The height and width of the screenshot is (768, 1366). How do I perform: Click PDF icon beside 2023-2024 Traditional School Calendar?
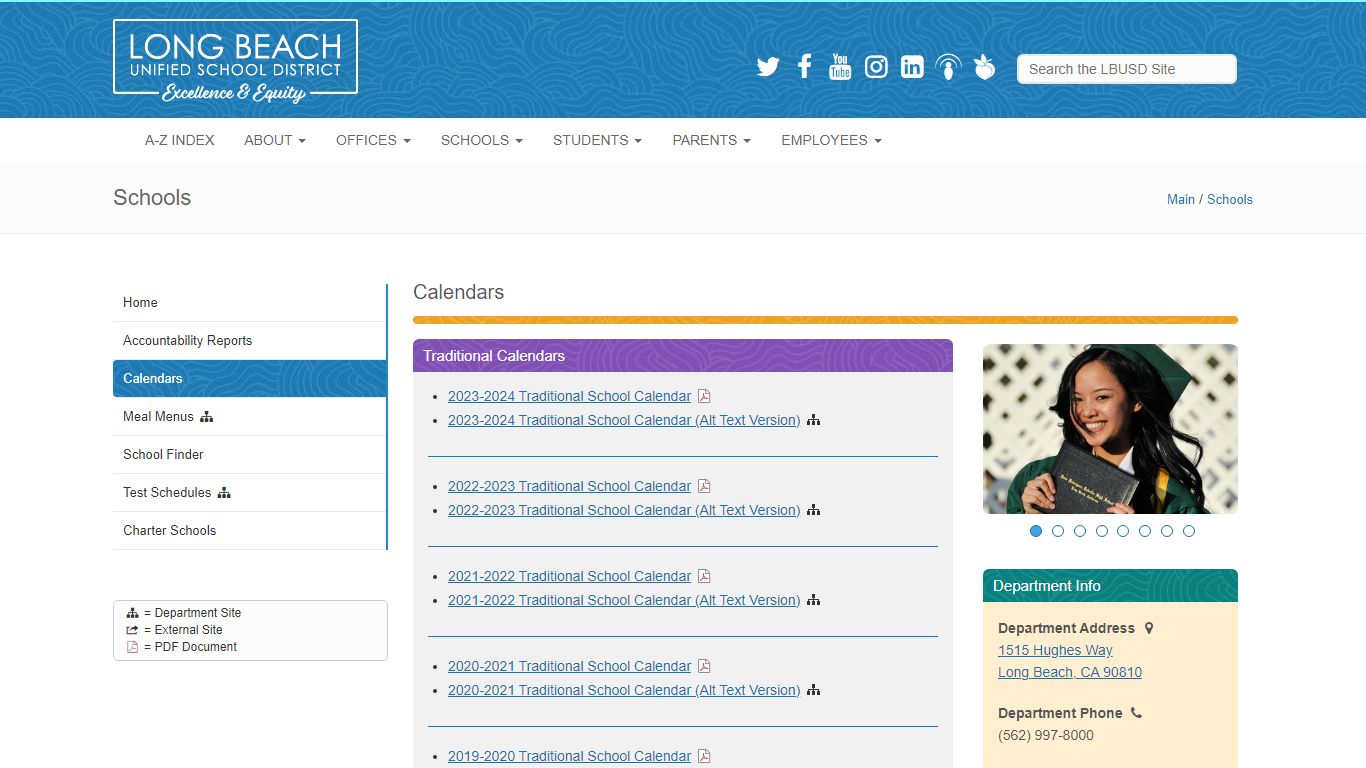coord(704,396)
